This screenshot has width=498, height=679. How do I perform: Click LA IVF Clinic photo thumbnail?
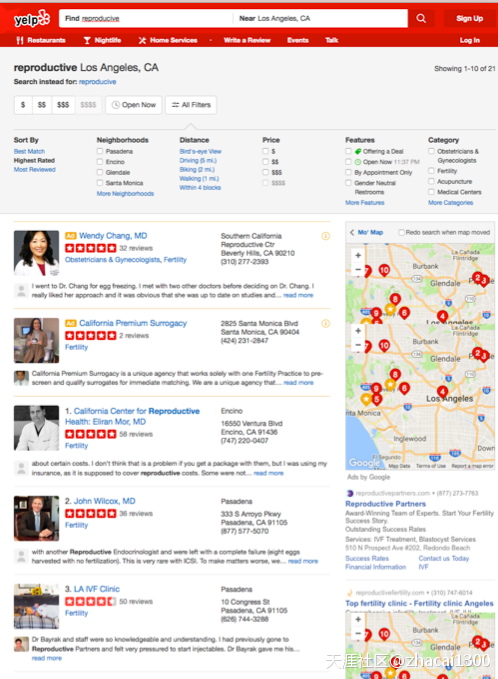(x=36, y=606)
